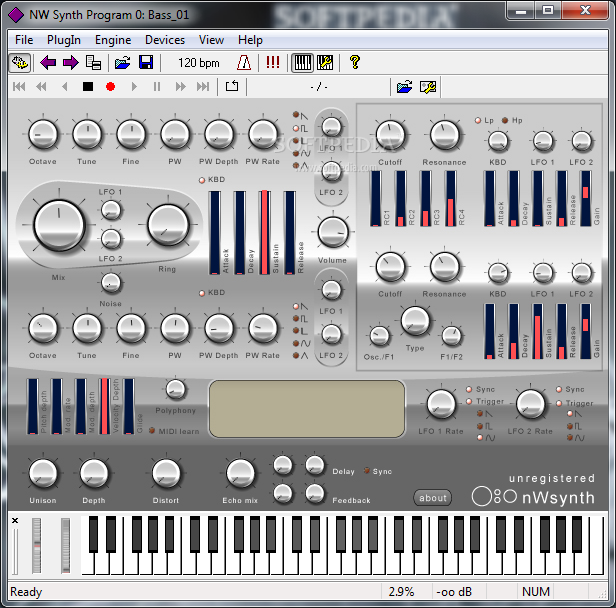The height and width of the screenshot is (608, 616).
Task: Click the LFO 2 Rate knob
Action: [x=530, y=404]
